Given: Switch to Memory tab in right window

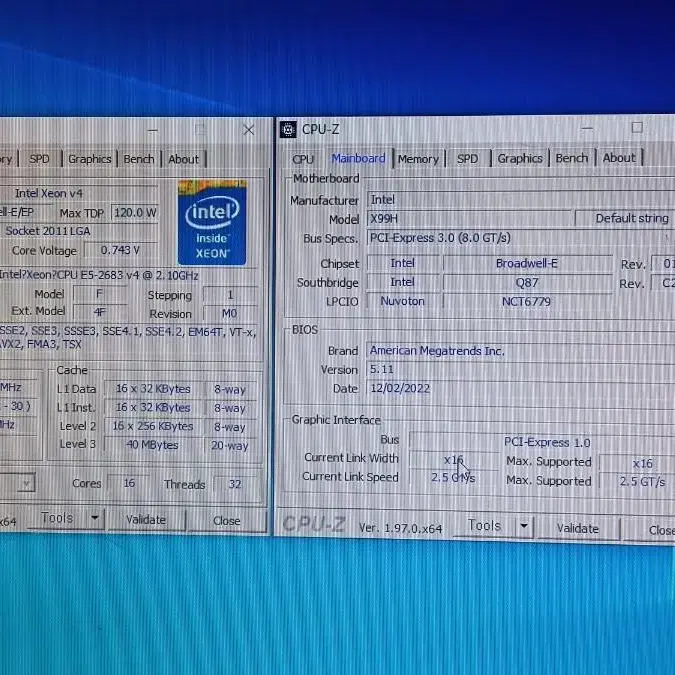Looking at the screenshot, I should 418,159.
